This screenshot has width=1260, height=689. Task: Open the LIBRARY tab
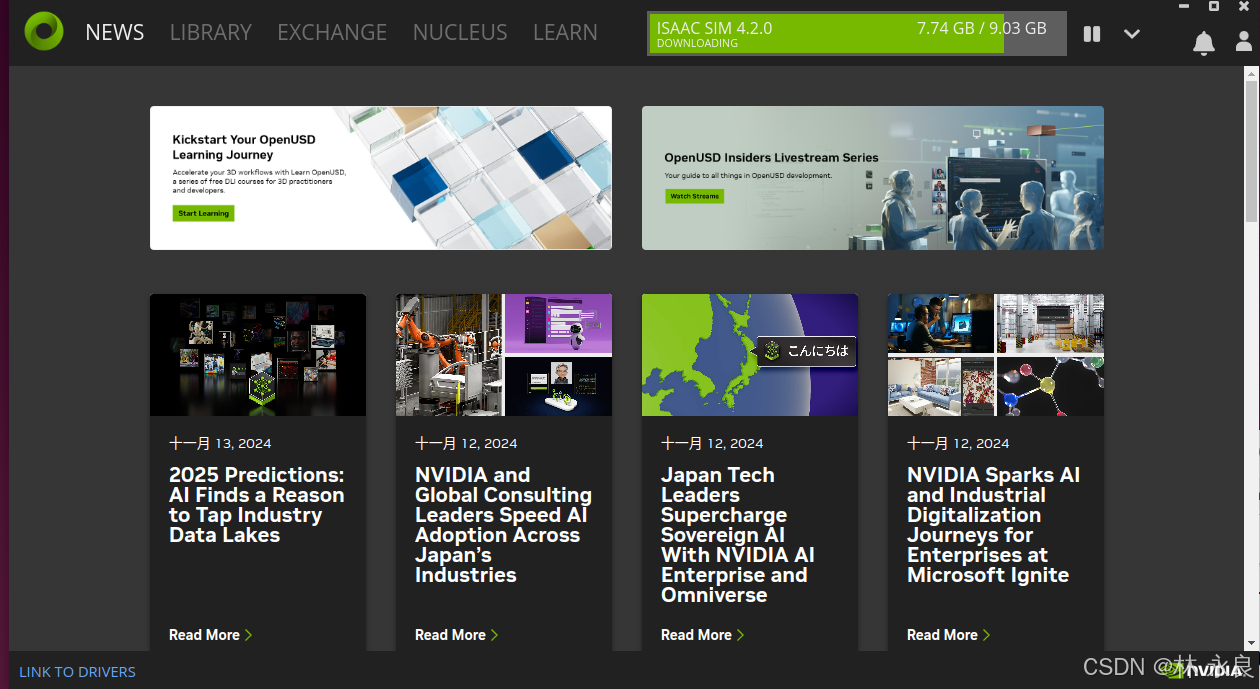[211, 32]
